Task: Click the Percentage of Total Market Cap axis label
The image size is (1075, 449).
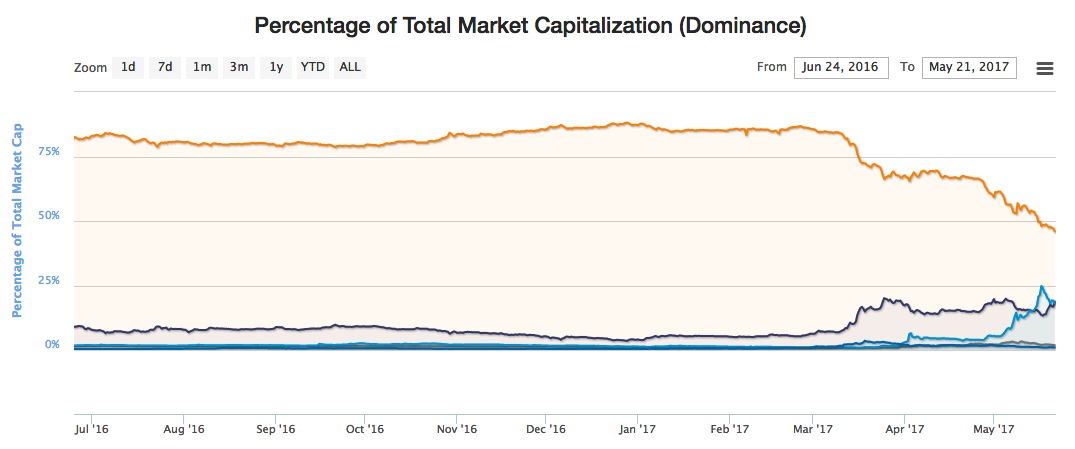Action: (17, 221)
